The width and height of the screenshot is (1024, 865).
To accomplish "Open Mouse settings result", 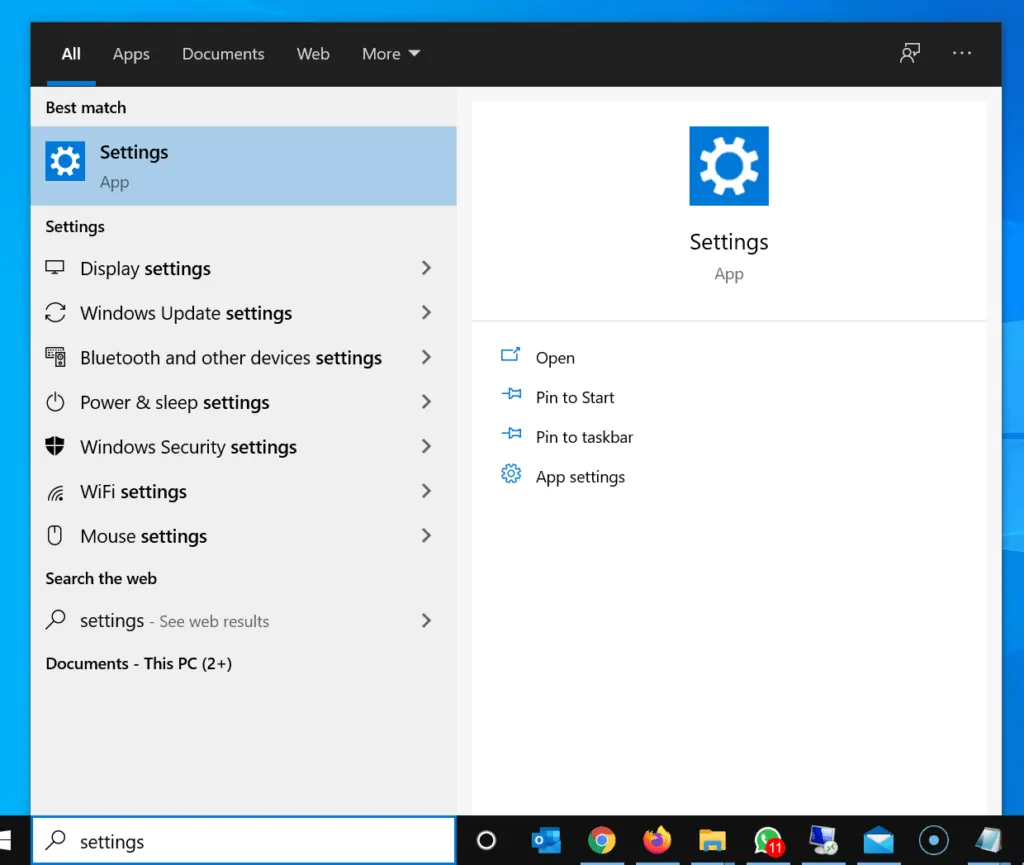I will tap(143, 536).
